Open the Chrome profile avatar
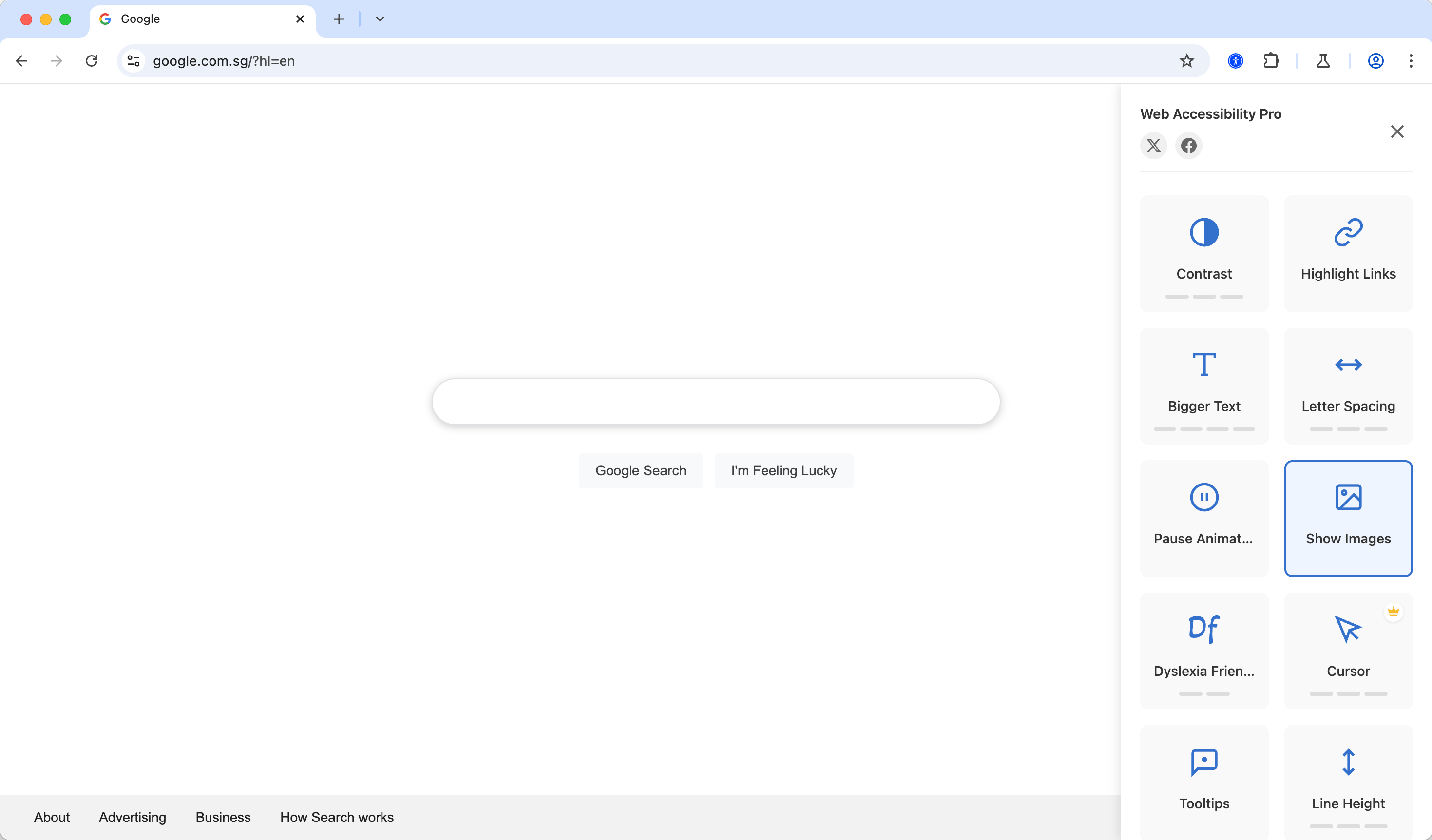Viewport: 1432px width, 840px height. coord(1375,61)
